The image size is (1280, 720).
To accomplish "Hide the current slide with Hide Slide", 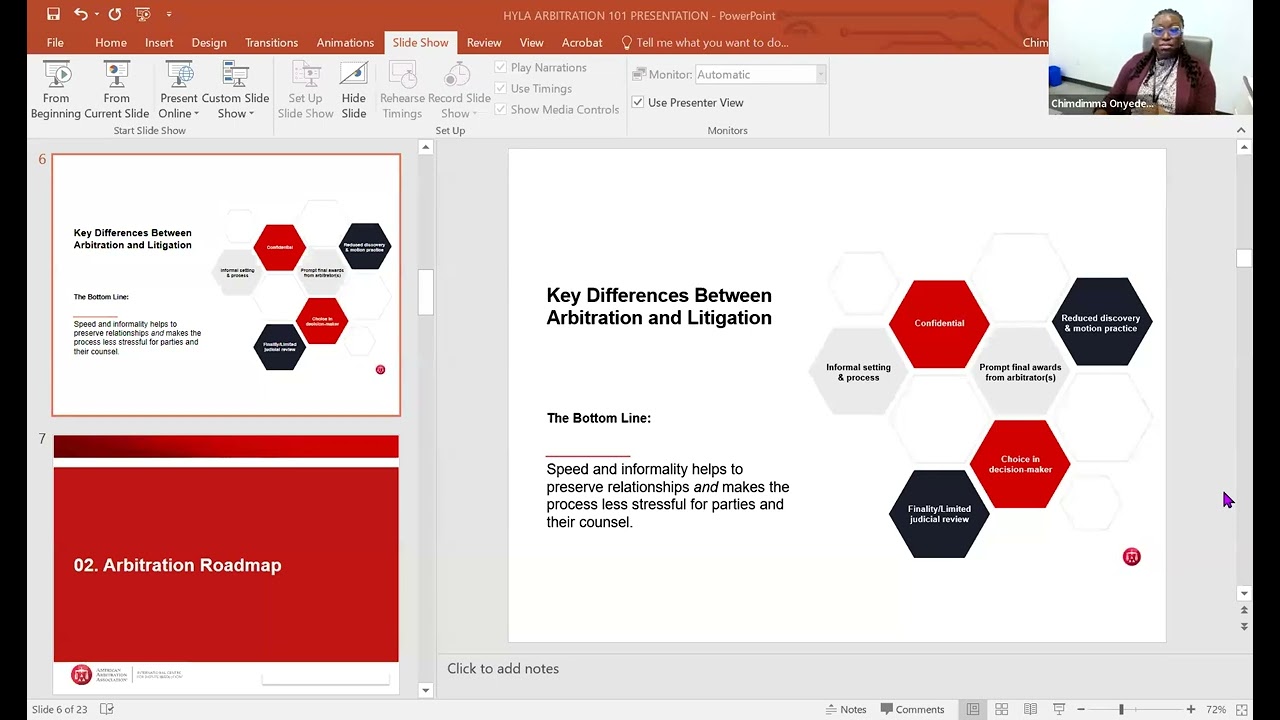I will pyautogui.click(x=354, y=90).
